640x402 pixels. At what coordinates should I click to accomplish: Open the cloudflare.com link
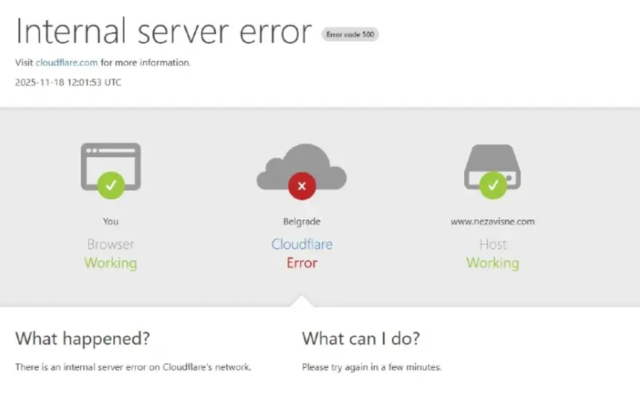(67, 62)
